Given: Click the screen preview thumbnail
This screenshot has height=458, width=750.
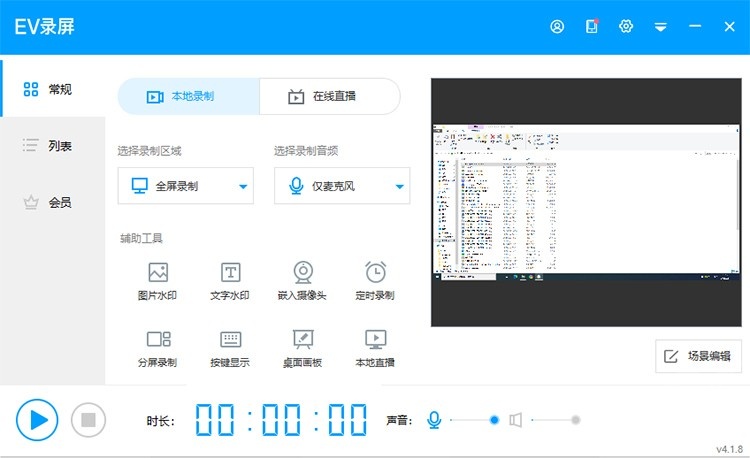Looking at the screenshot, I should click(x=586, y=203).
